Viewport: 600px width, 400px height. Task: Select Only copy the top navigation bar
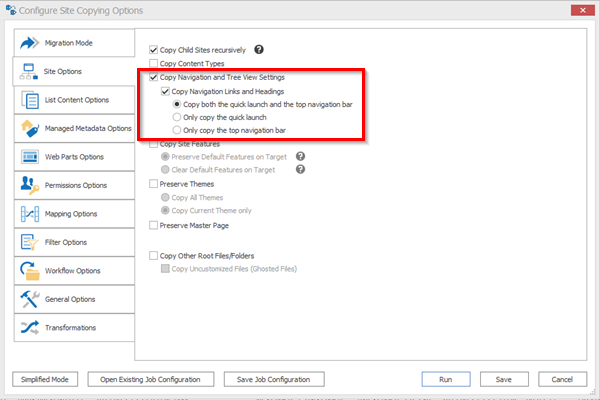coord(178,131)
